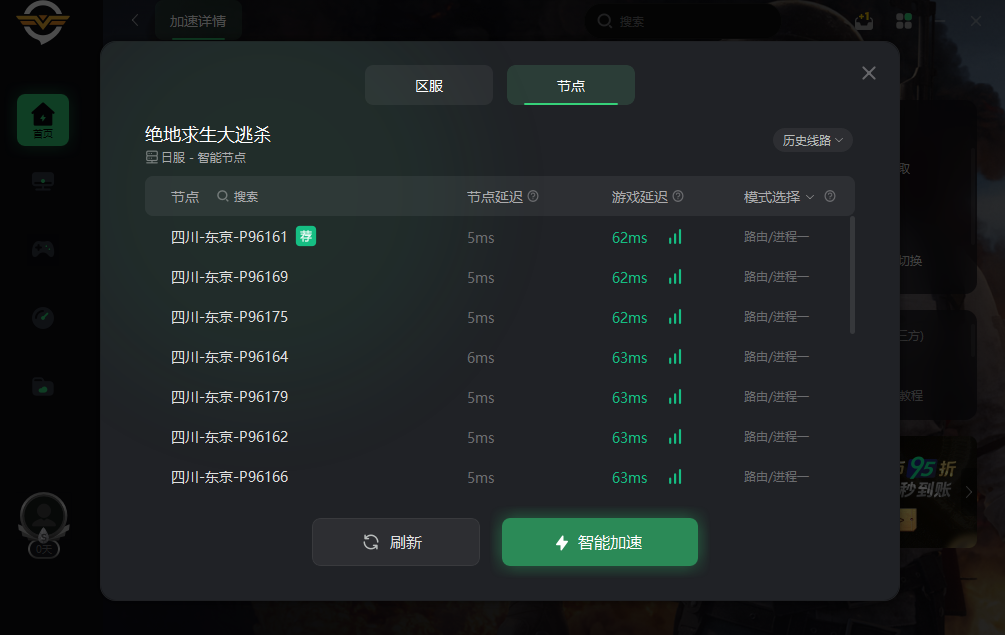This screenshot has width=1005, height=635.
Task: Click game latency help question icon
Action: coord(678,197)
